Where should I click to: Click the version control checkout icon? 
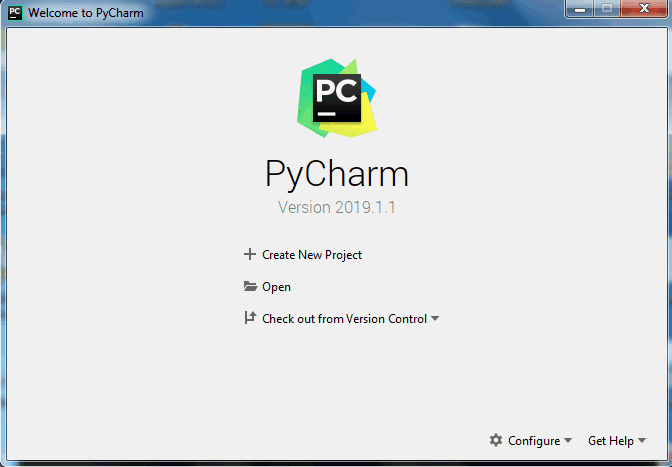click(x=250, y=318)
